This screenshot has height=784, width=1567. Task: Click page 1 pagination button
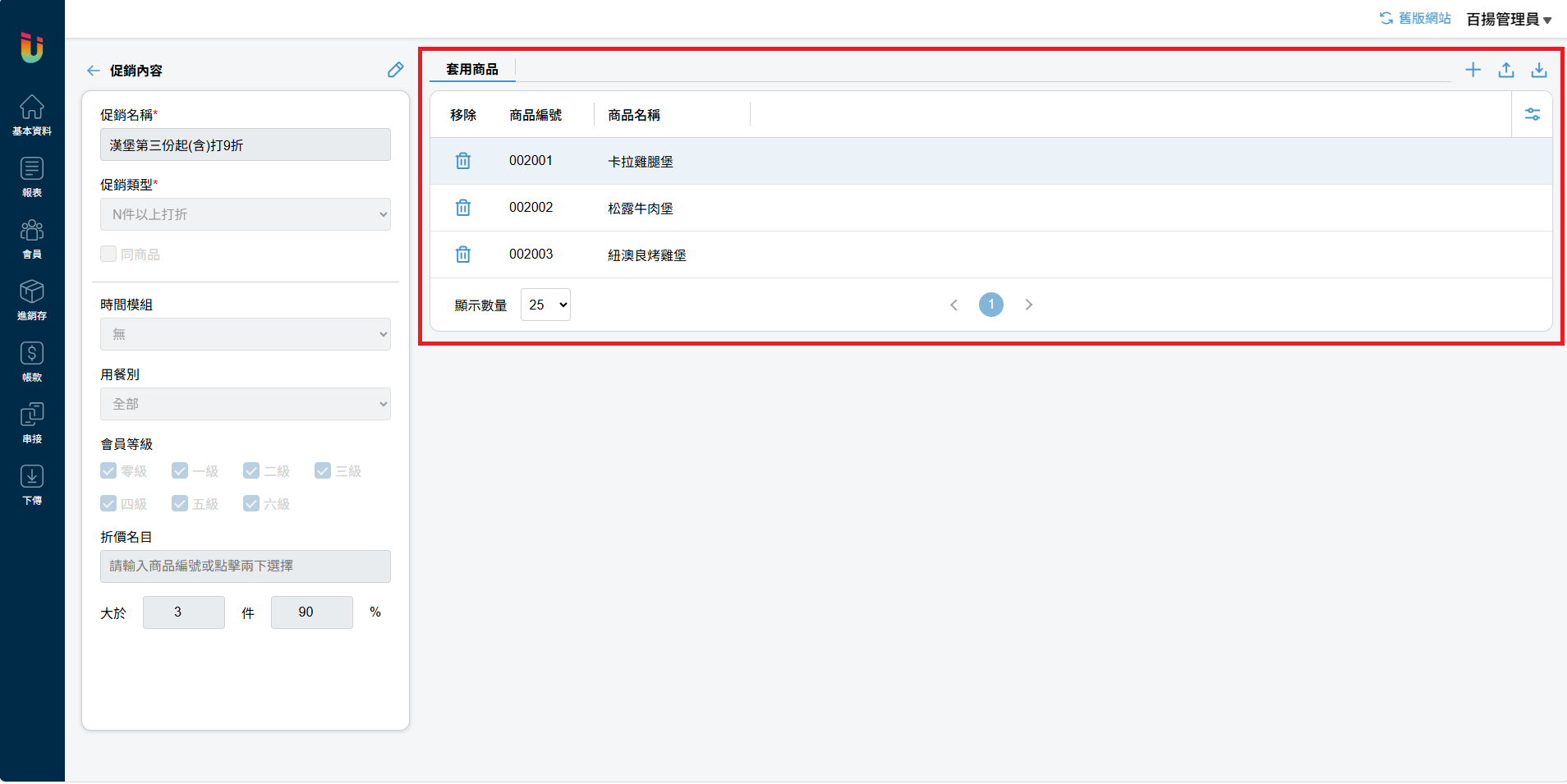[x=990, y=305]
